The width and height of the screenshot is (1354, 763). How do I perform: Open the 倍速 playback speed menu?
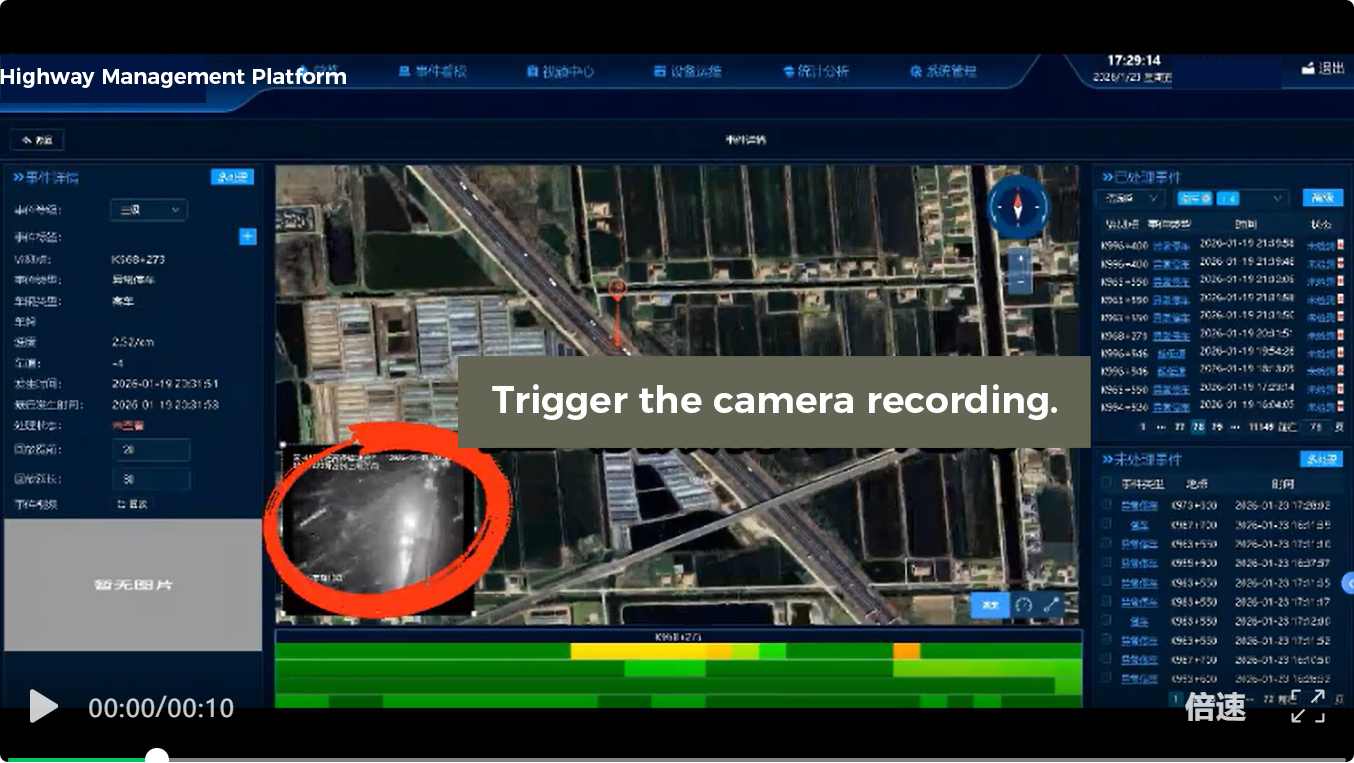coord(1215,707)
